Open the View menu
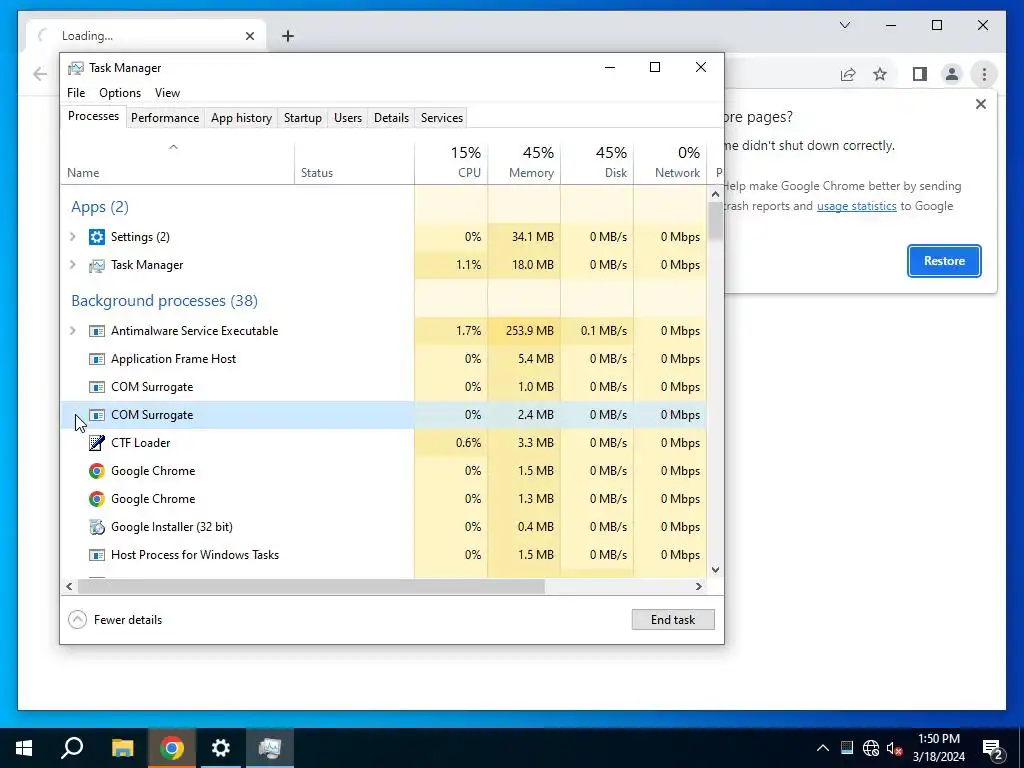 pos(167,93)
